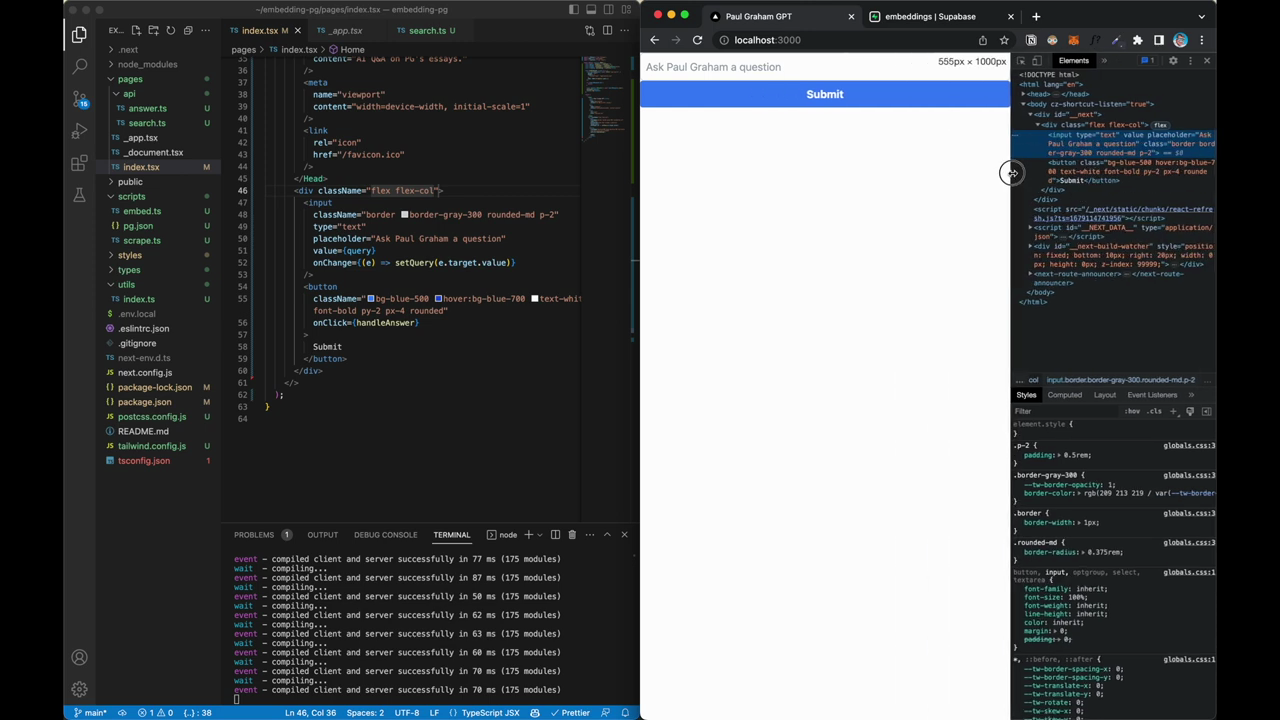Screen dimensions: 1280x720
Task: Open the Chrome tab search dropdown arrow
Action: [1201, 16]
